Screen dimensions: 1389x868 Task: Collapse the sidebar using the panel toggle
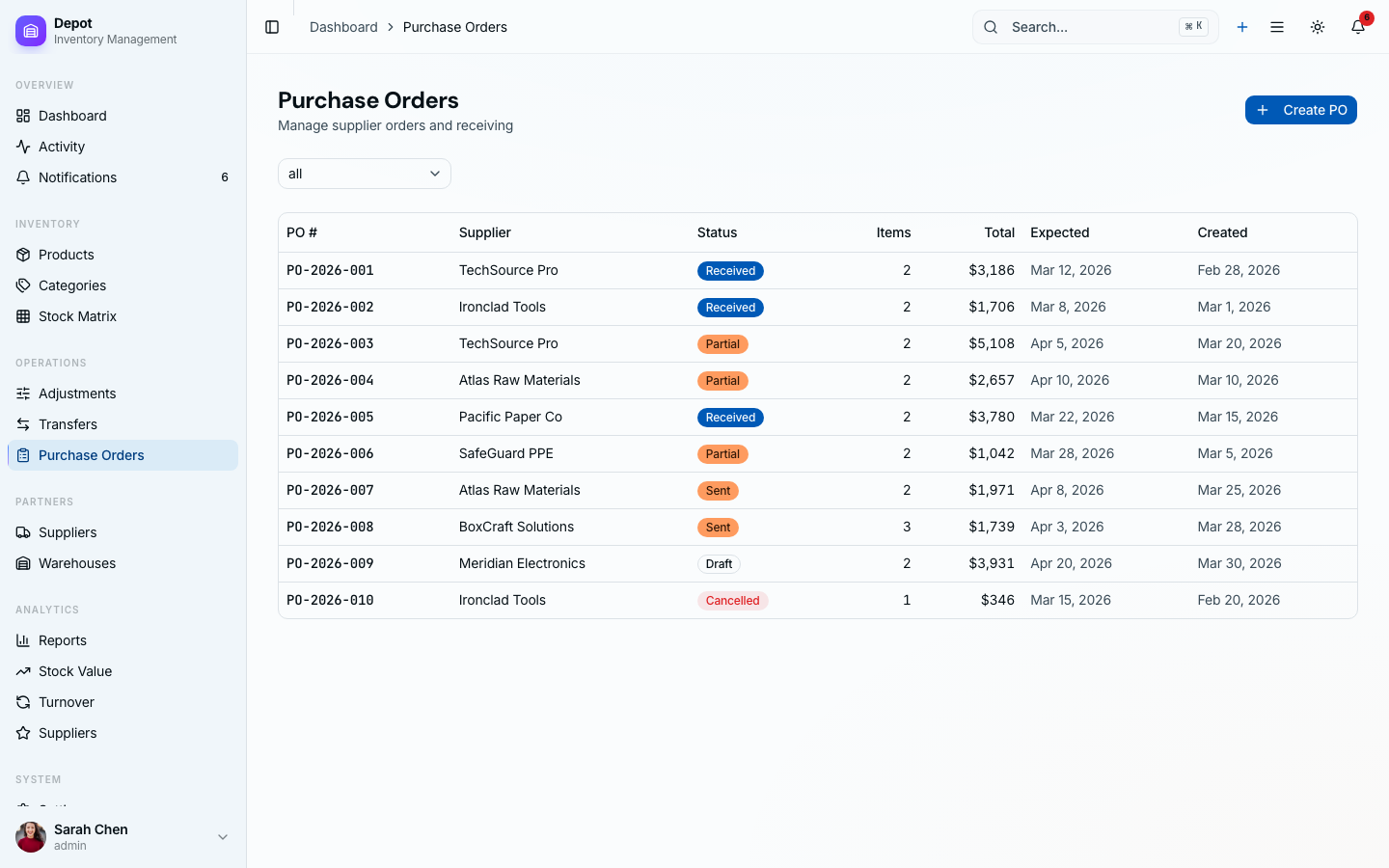(272, 27)
